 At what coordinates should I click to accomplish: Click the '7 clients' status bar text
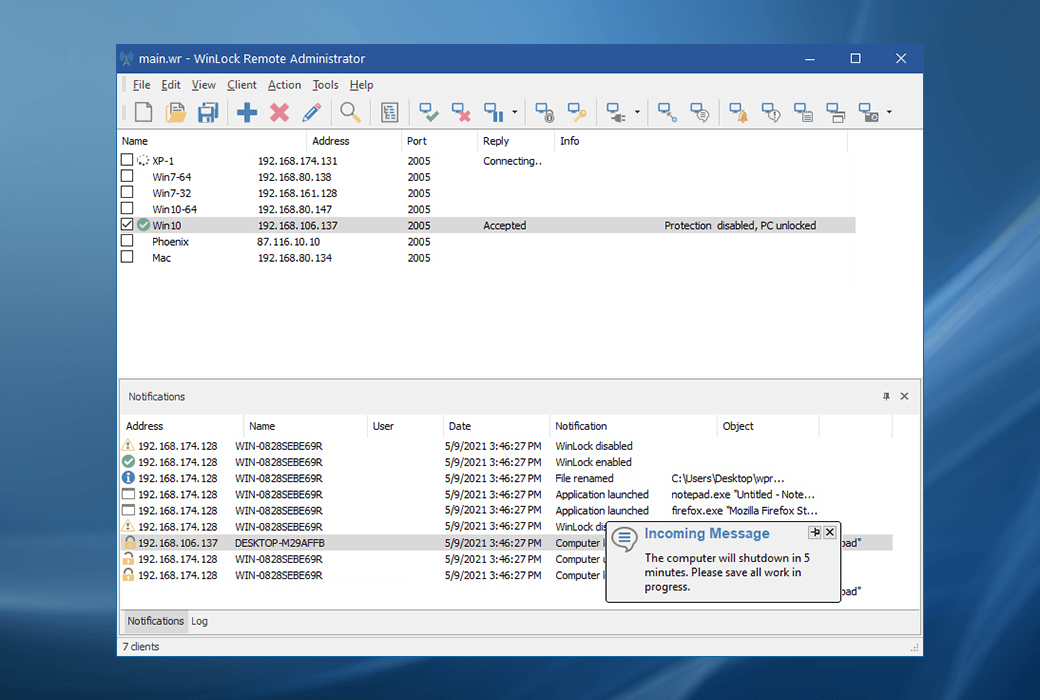coord(141,646)
